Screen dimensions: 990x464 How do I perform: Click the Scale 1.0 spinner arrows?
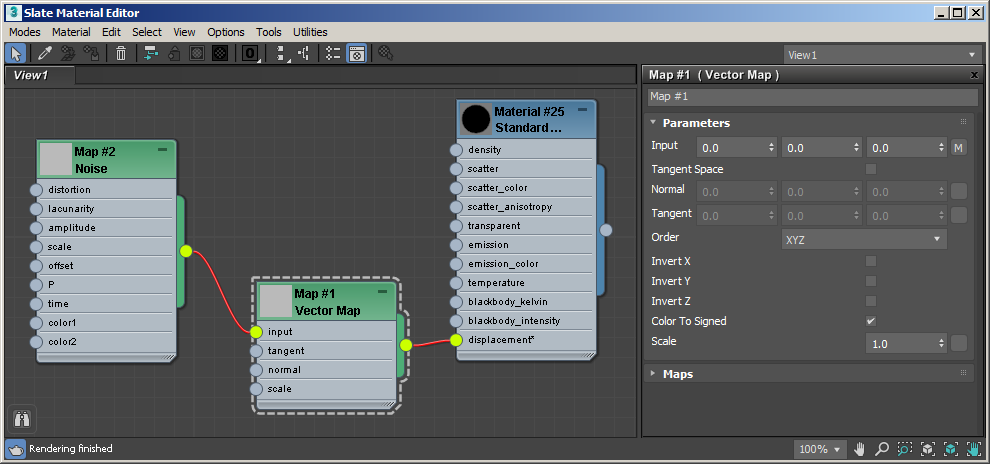[x=941, y=344]
